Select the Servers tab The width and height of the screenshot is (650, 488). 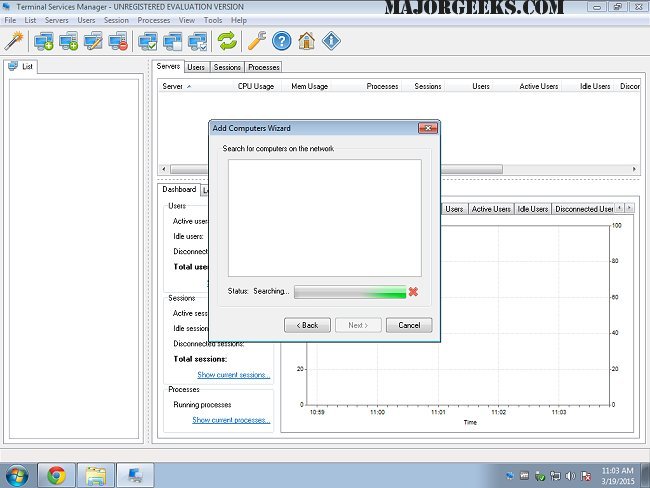tap(168, 66)
